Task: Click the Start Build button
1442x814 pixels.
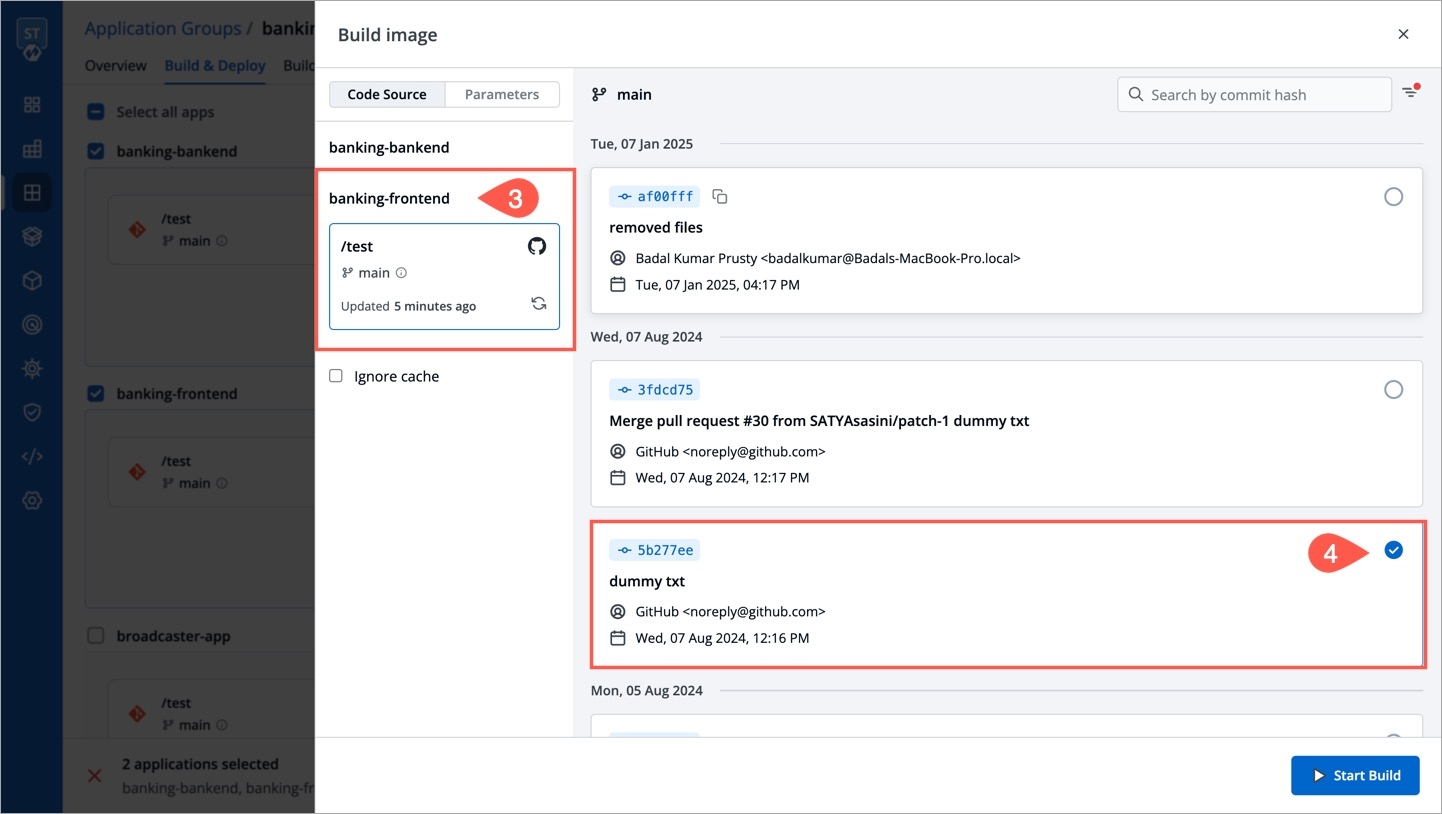Action: pos(1354,775)
